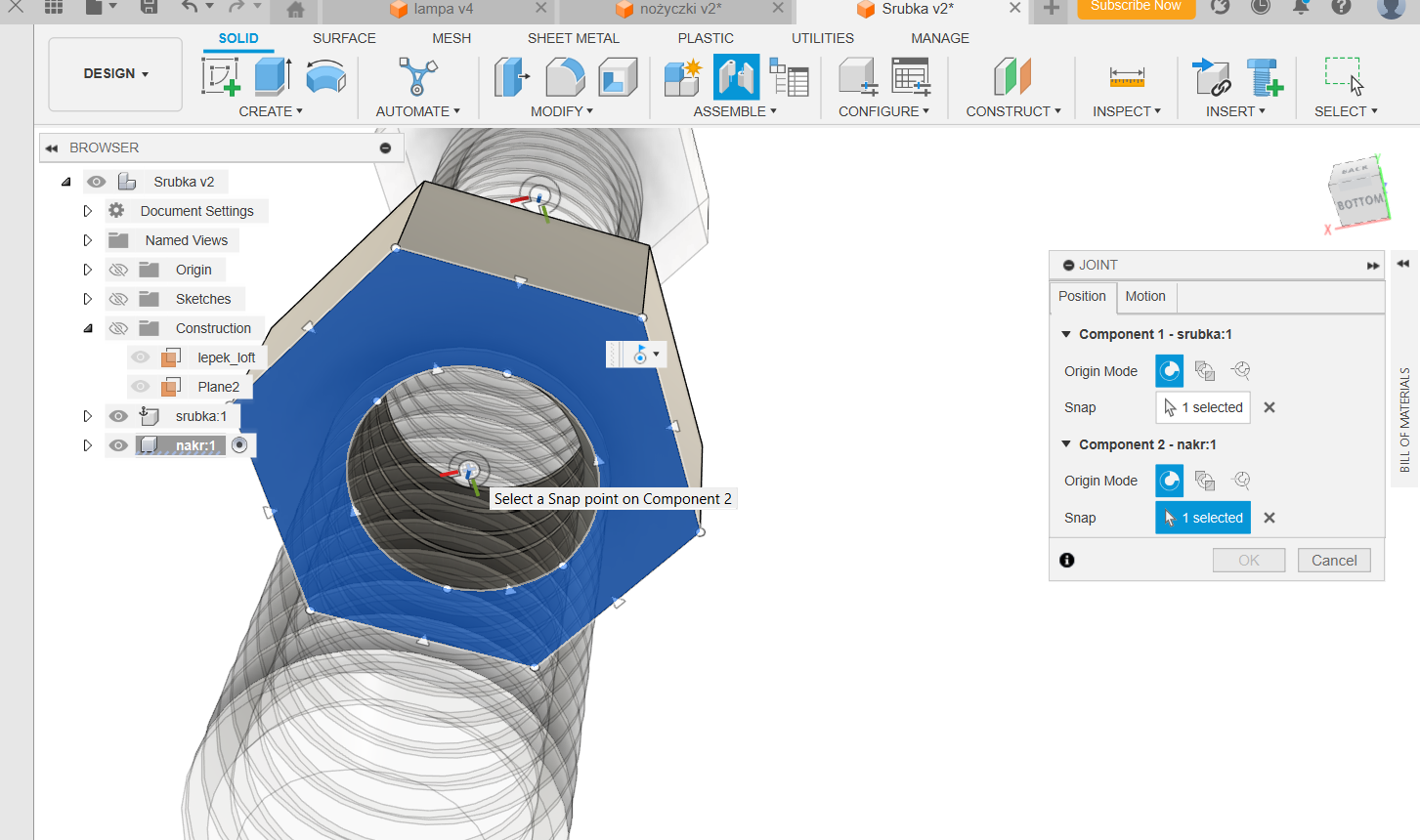Expand the srubka:1 component

pyautogui.click(x=87, y=416)
